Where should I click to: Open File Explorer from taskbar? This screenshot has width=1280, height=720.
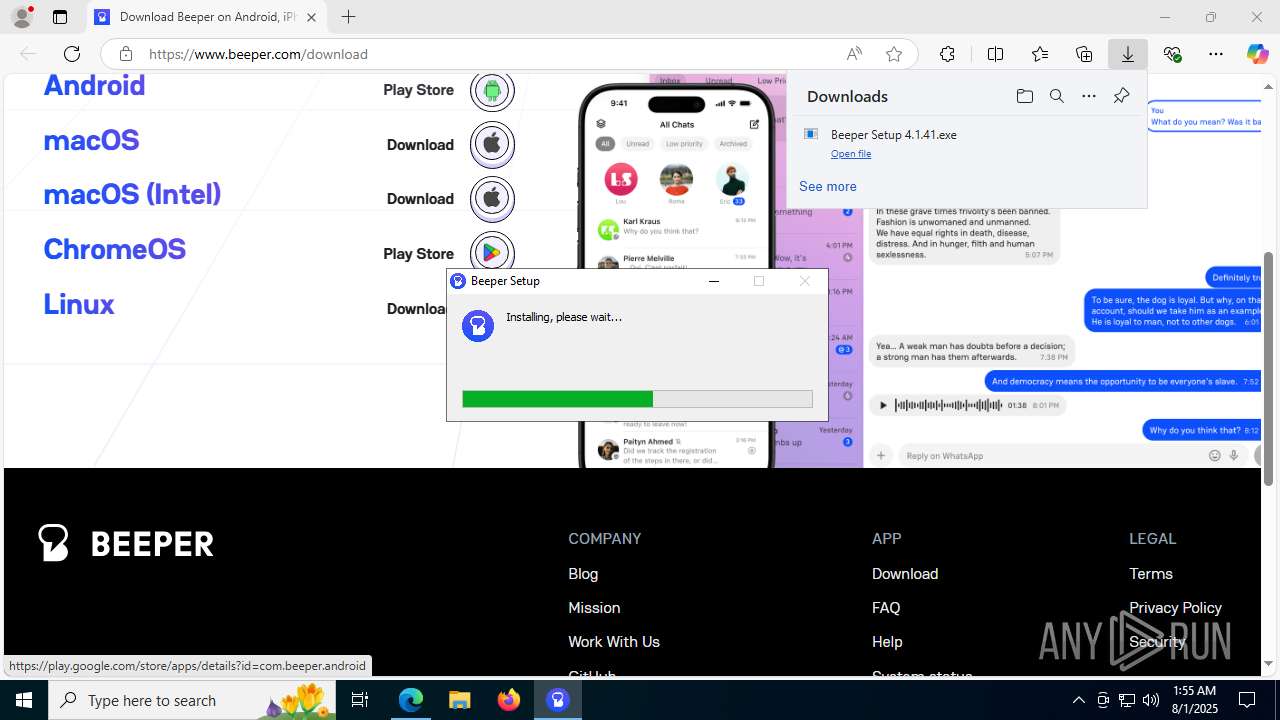coord(460,700)
